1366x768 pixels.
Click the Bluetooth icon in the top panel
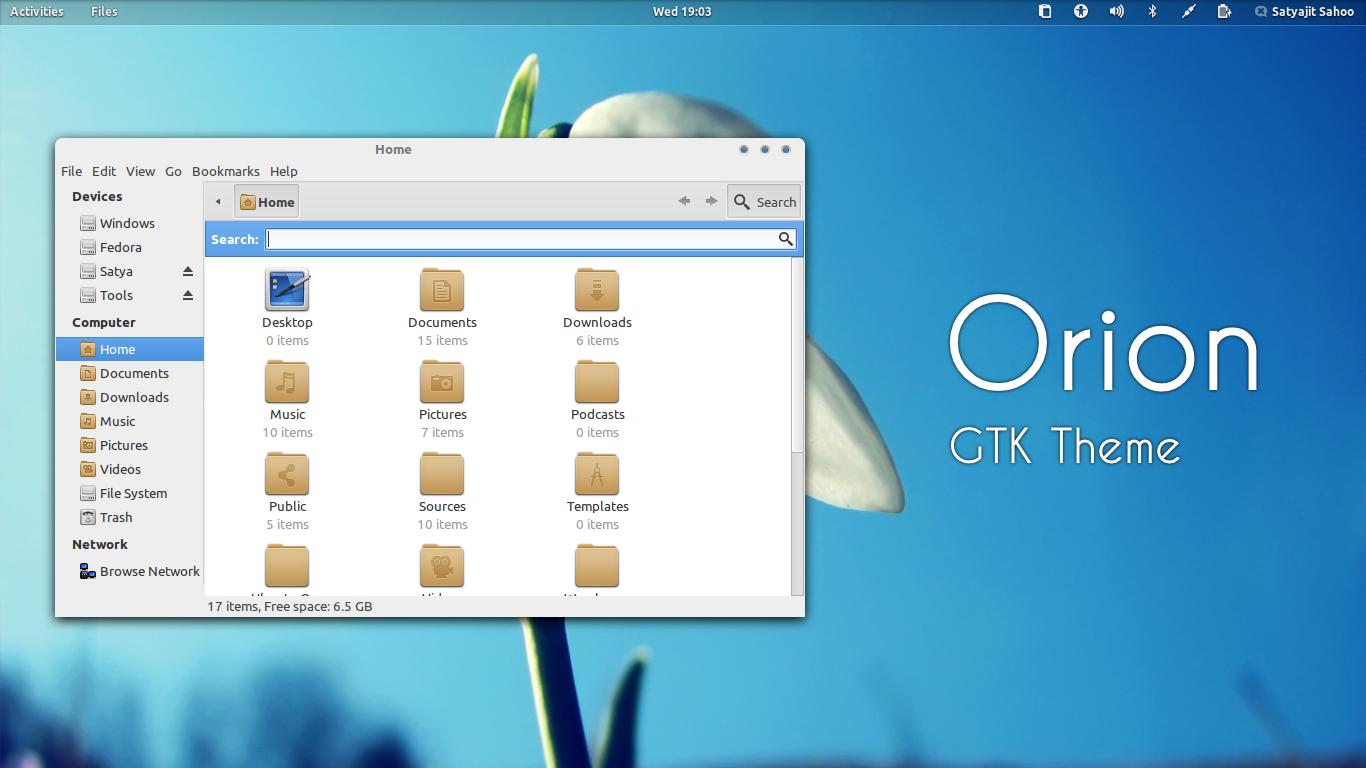tap(1152, 11)
